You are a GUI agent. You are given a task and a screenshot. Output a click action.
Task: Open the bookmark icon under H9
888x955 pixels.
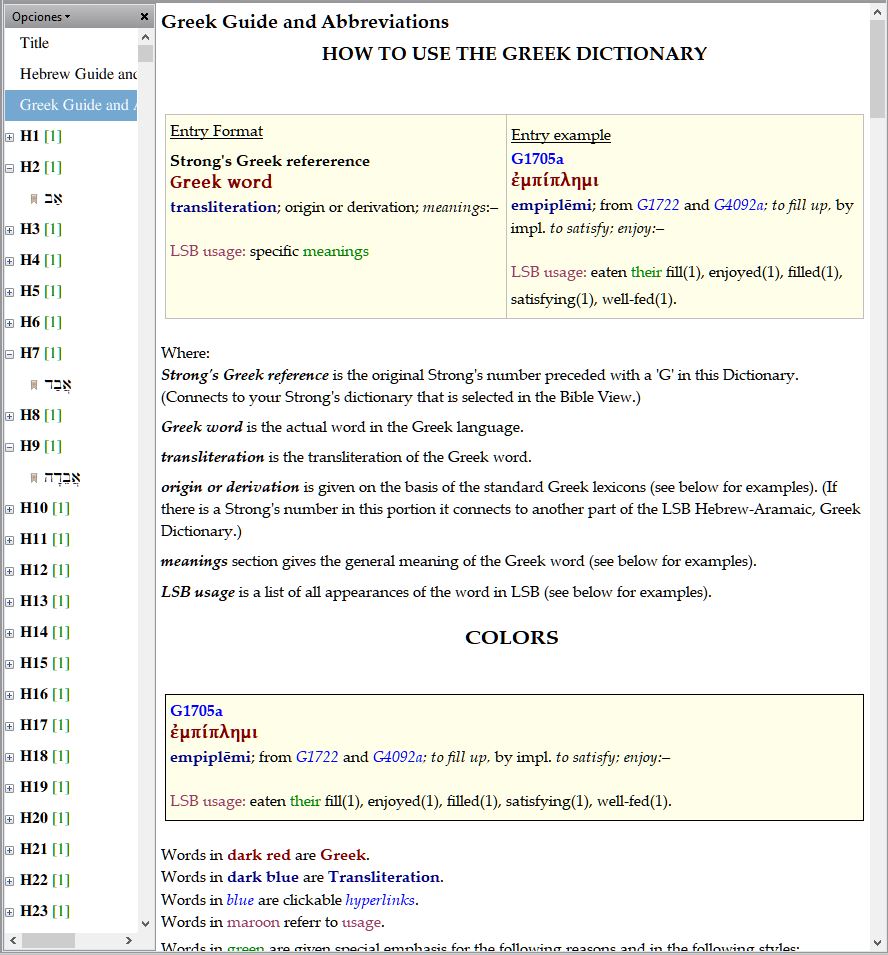point(34,478)
